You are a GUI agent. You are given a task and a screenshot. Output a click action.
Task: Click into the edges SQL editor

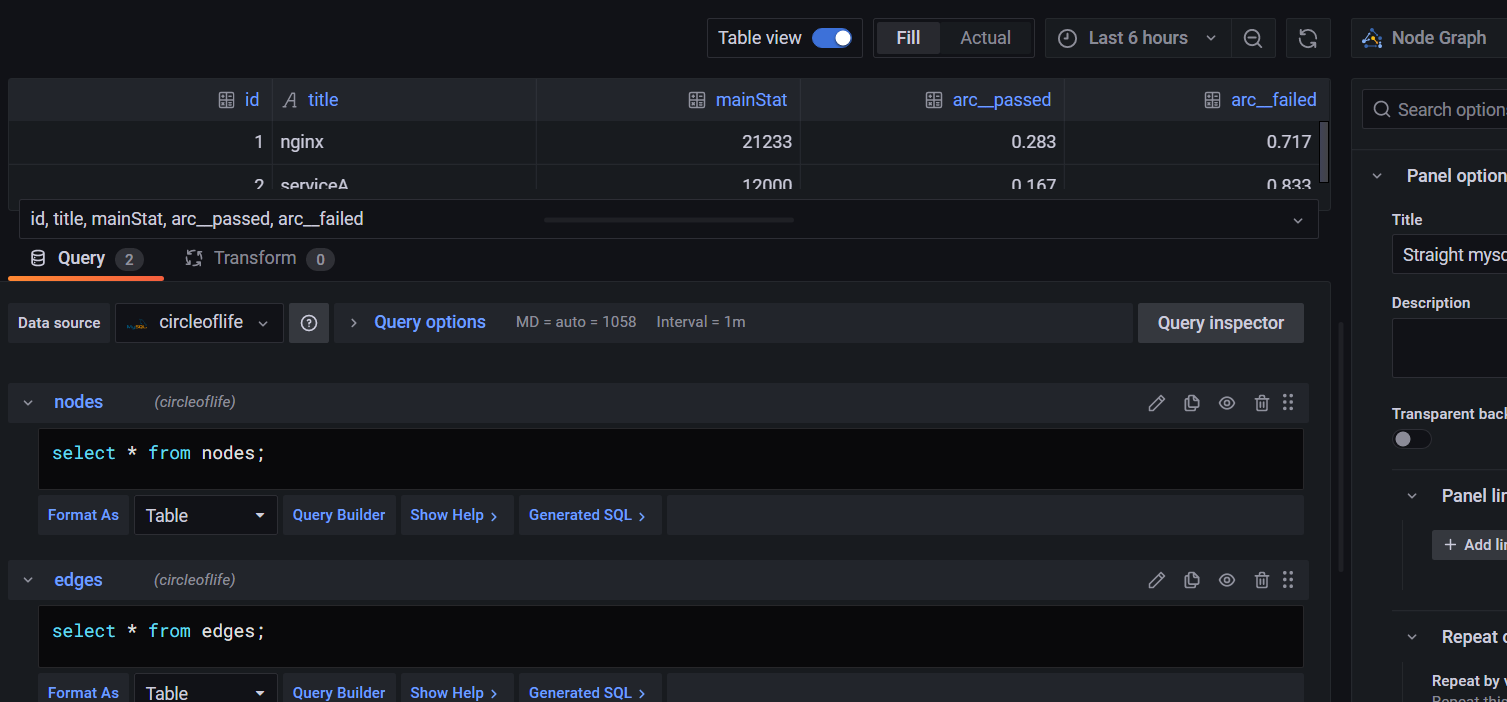[x=671, y=636]
